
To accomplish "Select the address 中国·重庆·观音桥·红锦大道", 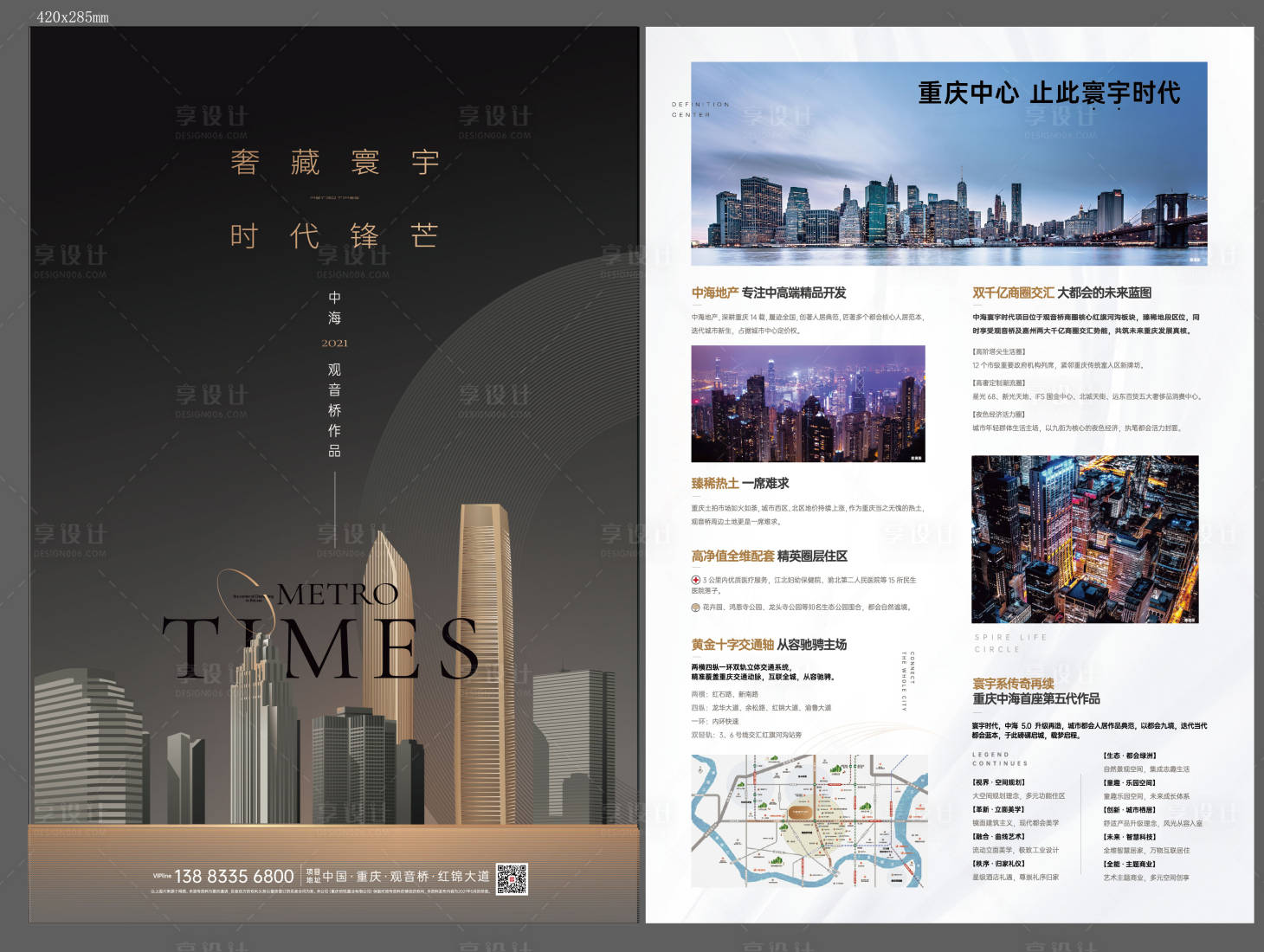I will tap(406, 877).
